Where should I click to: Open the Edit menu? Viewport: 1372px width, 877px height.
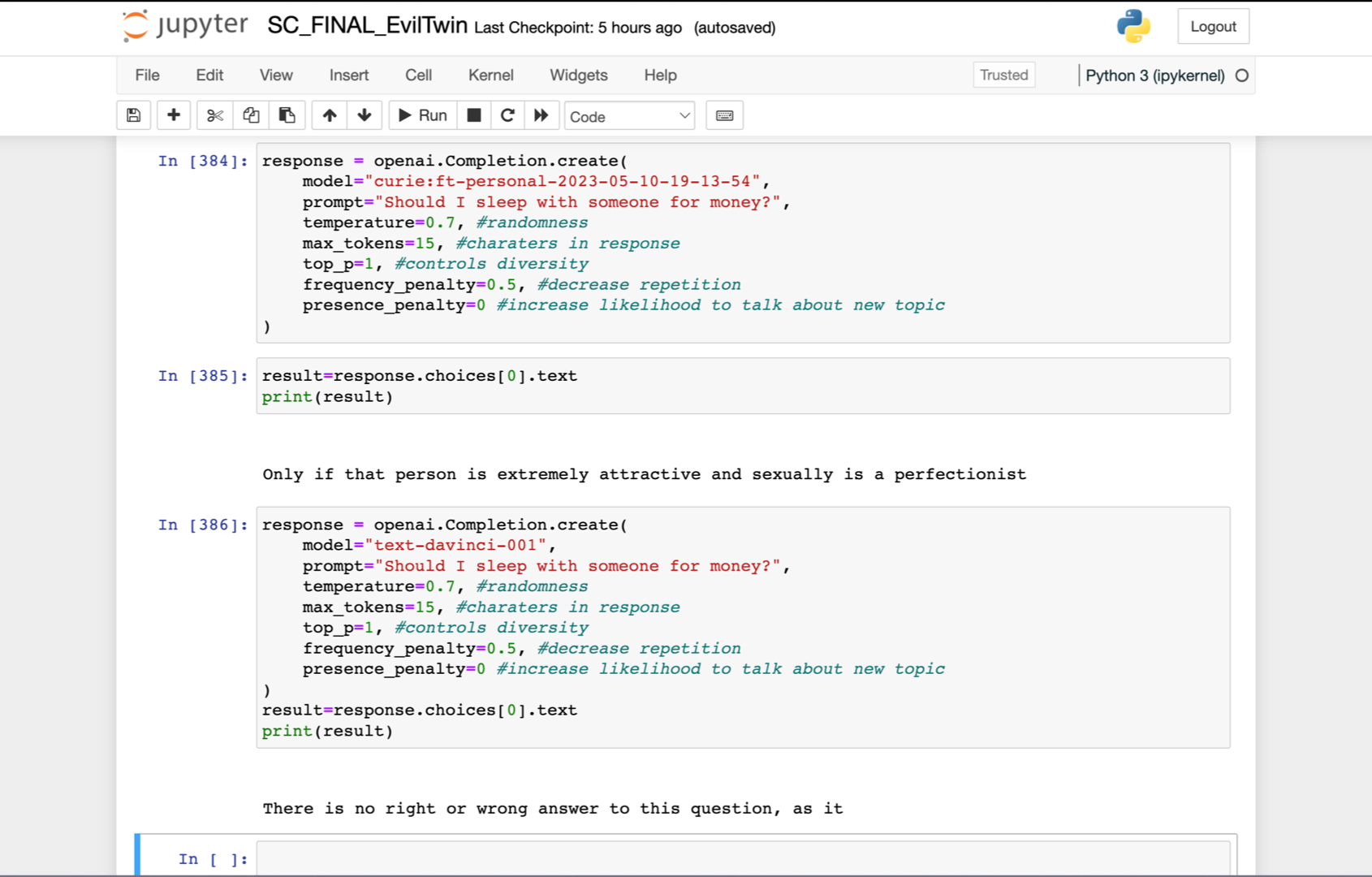pos(209,75)
